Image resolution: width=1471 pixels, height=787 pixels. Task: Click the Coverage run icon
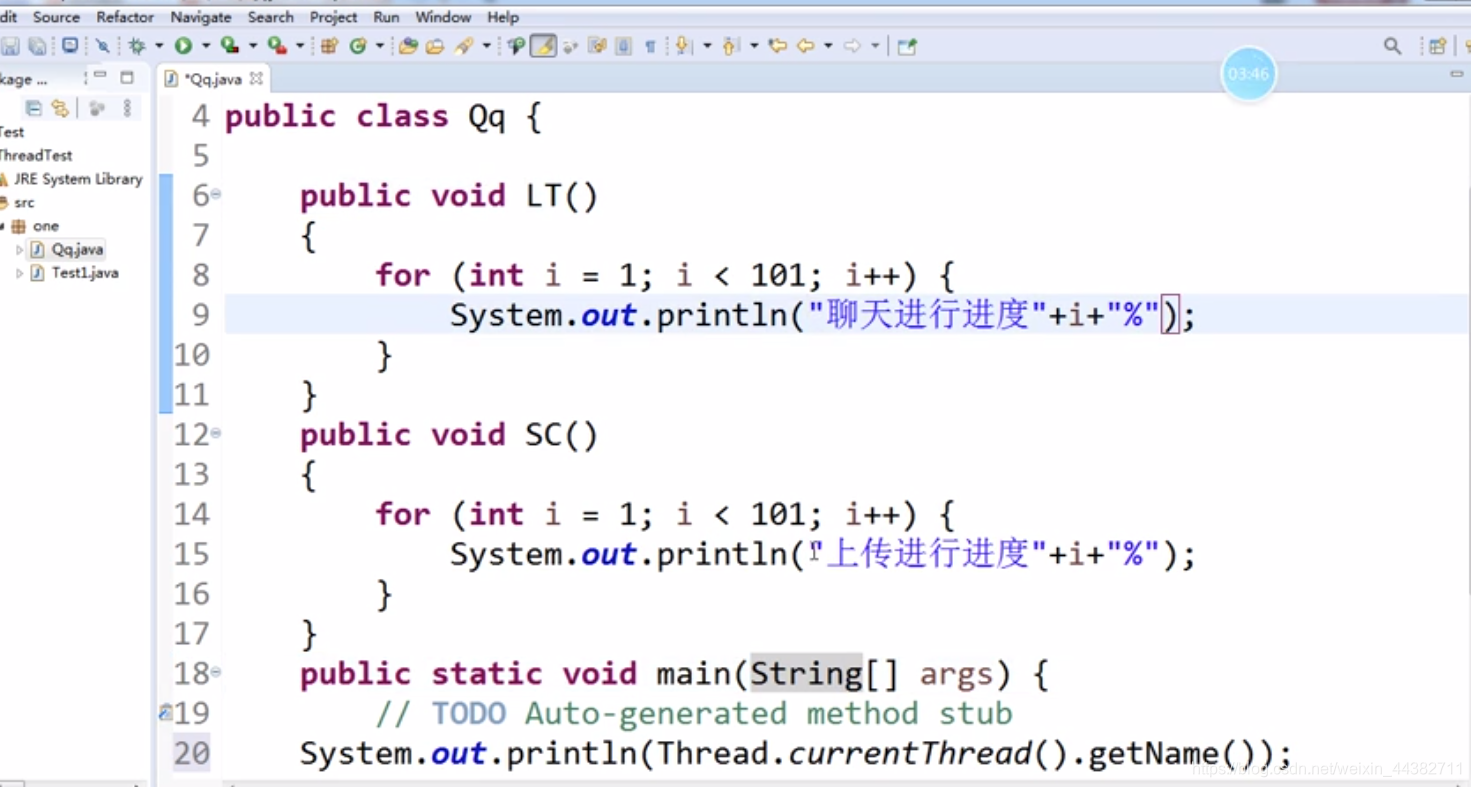(229, 46)
